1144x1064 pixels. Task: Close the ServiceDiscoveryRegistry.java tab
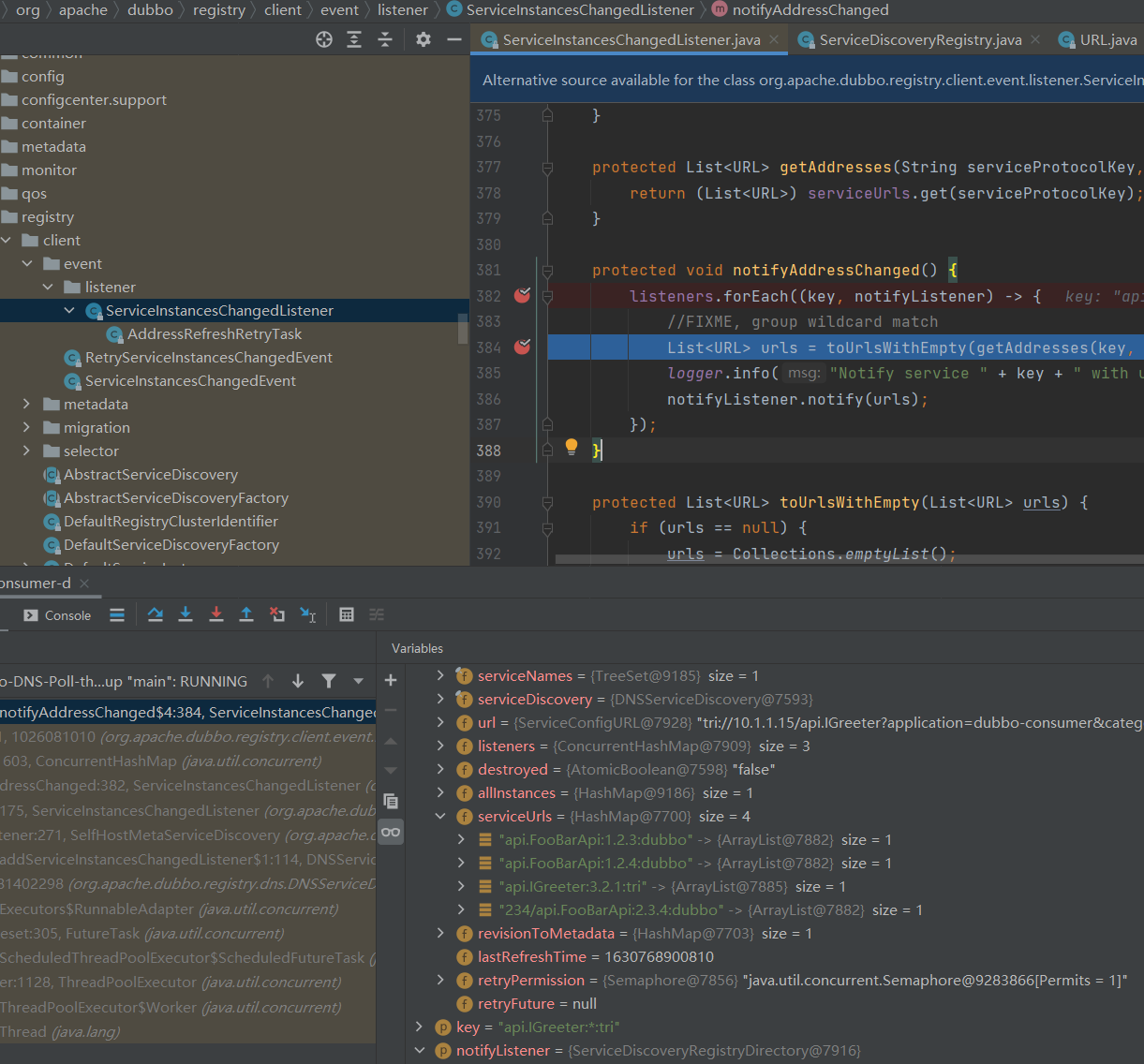[1035, 39]
